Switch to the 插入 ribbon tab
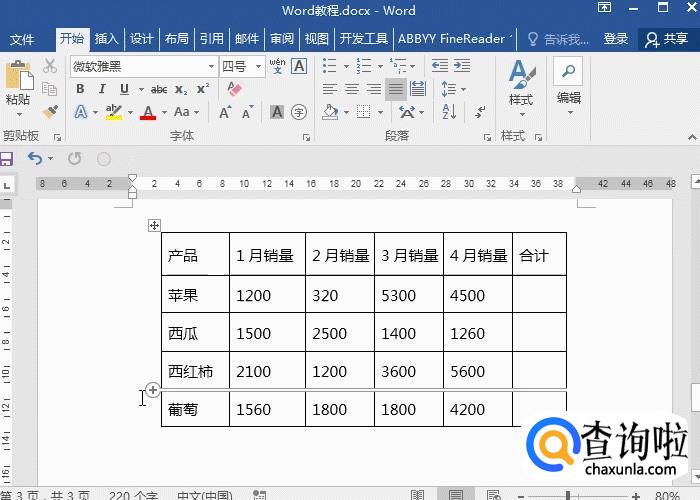700x500 pixels. [x=106, y=39]
